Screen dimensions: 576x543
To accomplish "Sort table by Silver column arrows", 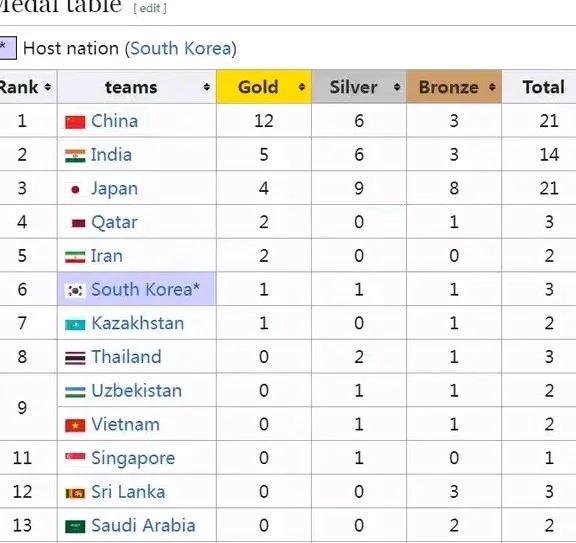I will [x=397, y=87].
